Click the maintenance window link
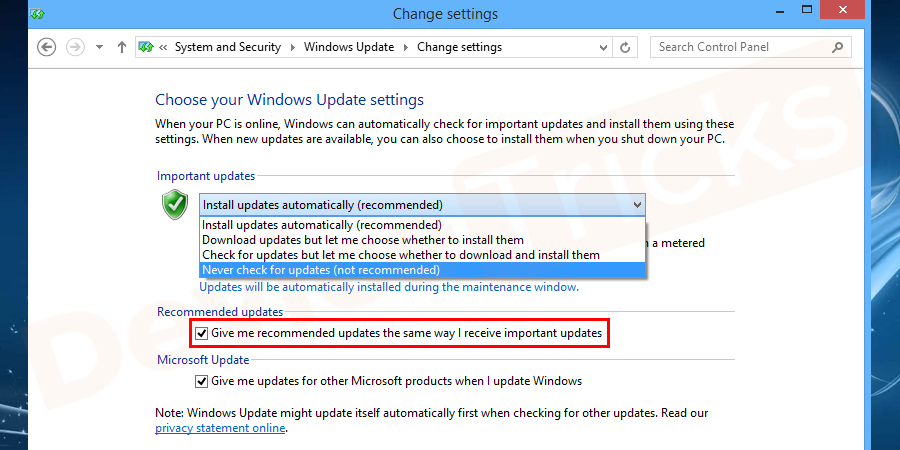900x450 pixels. click(x=388, y=287)
